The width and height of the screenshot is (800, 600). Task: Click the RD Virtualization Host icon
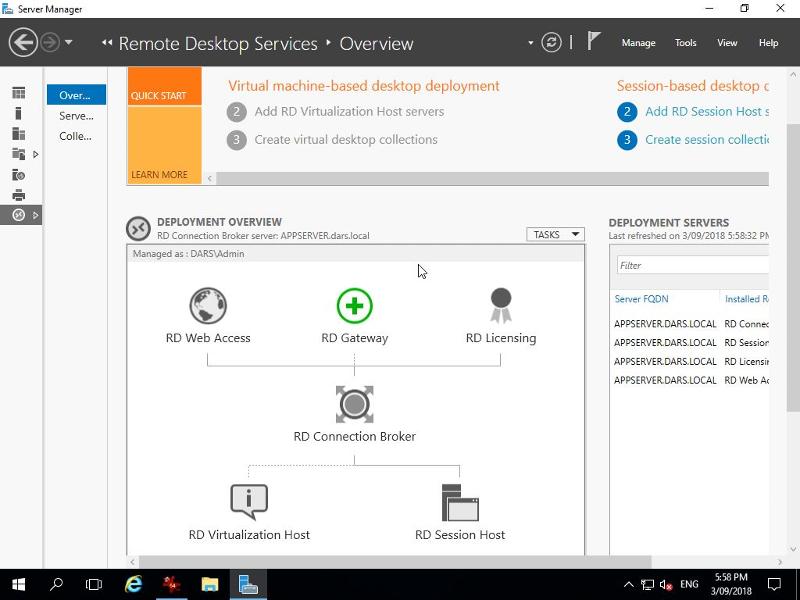coord(249,502)
